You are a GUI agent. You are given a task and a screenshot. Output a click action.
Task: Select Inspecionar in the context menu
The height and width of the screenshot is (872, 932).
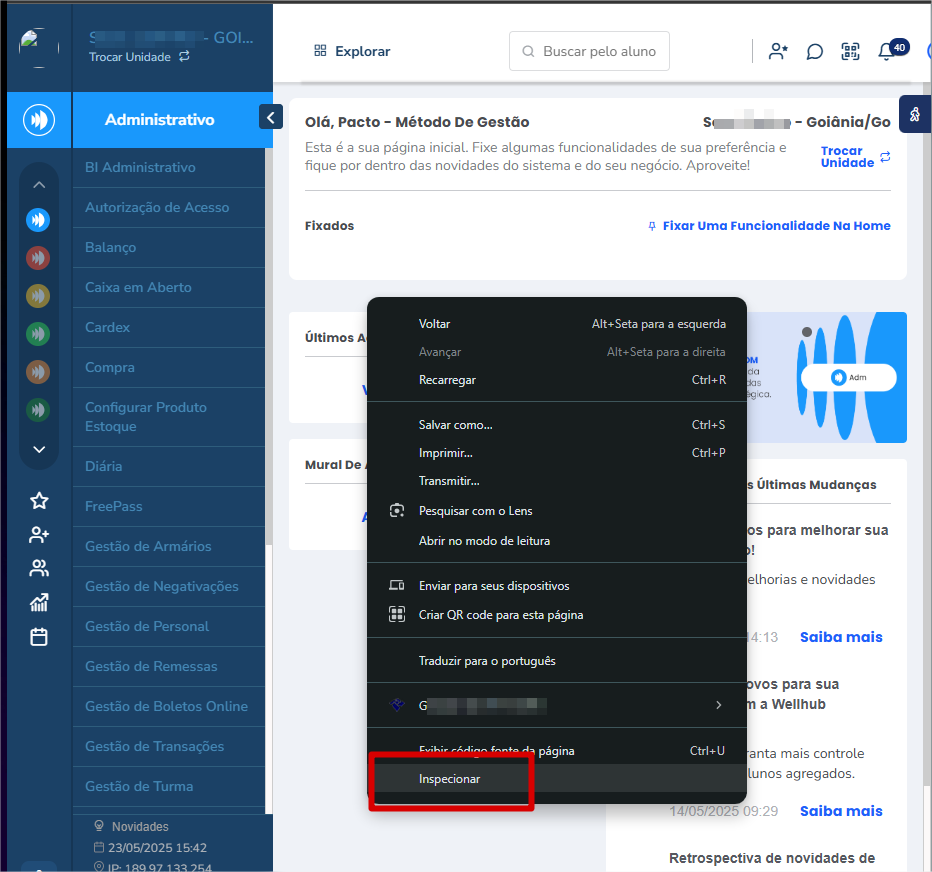pyautogui.click(x=450, y=779)
